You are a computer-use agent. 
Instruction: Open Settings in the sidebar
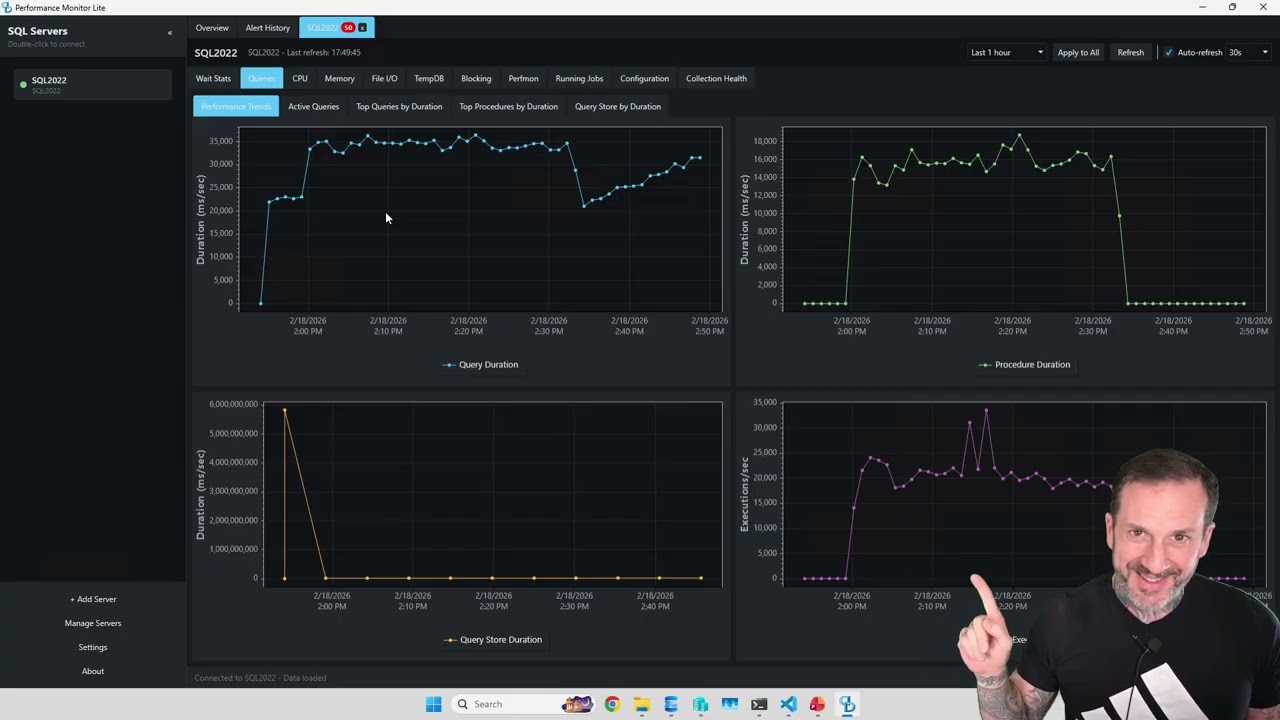(x=93, y=647)
